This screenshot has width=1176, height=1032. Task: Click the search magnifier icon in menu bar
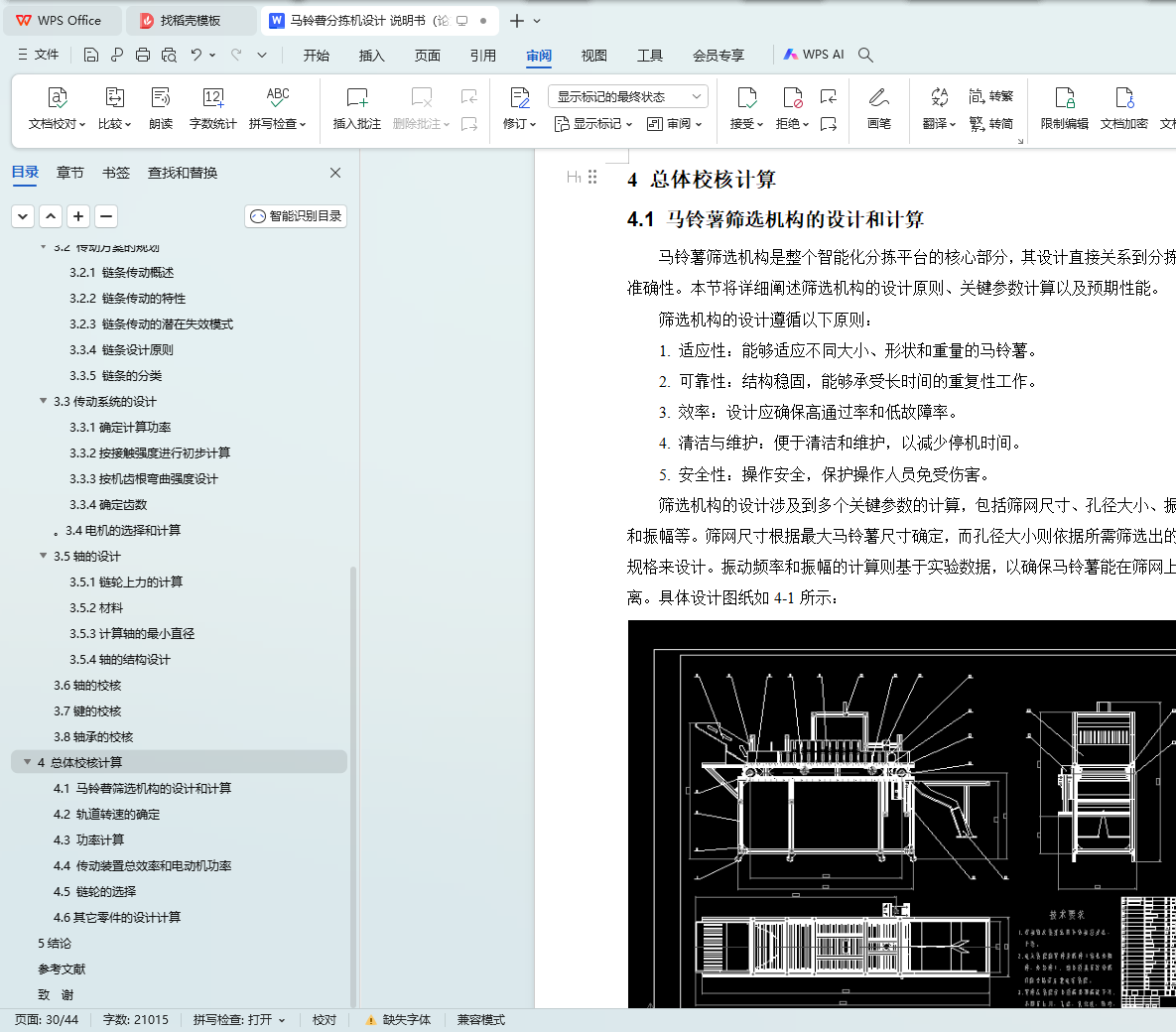pyautogui.click(x=865, y=55)
